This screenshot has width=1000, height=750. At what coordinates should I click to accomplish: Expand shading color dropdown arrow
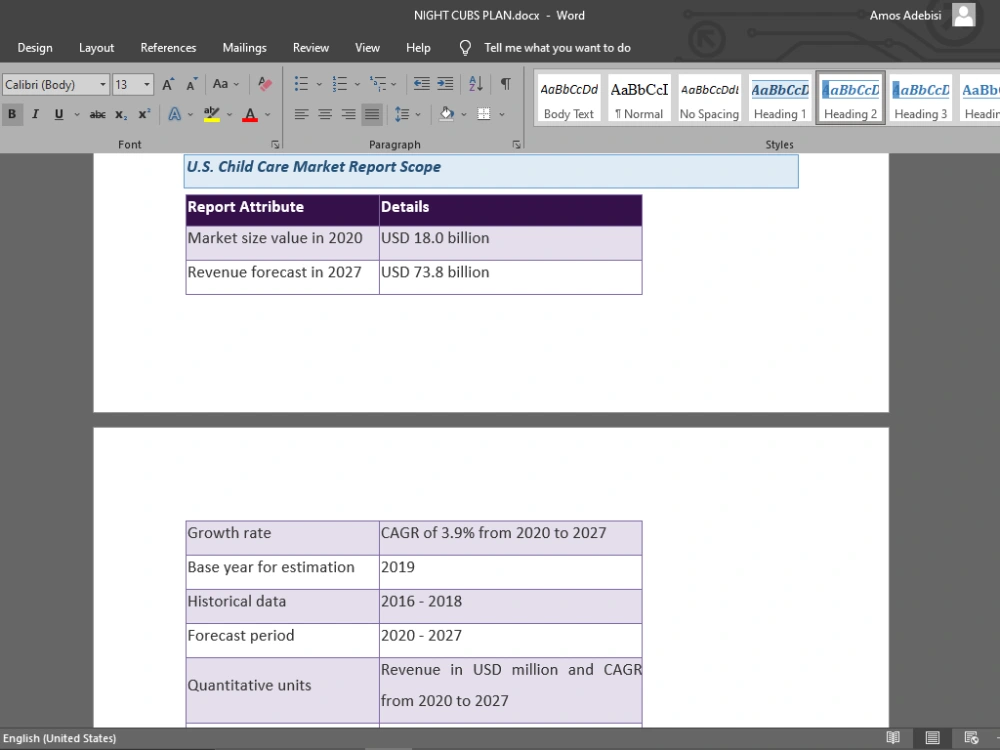464,115
